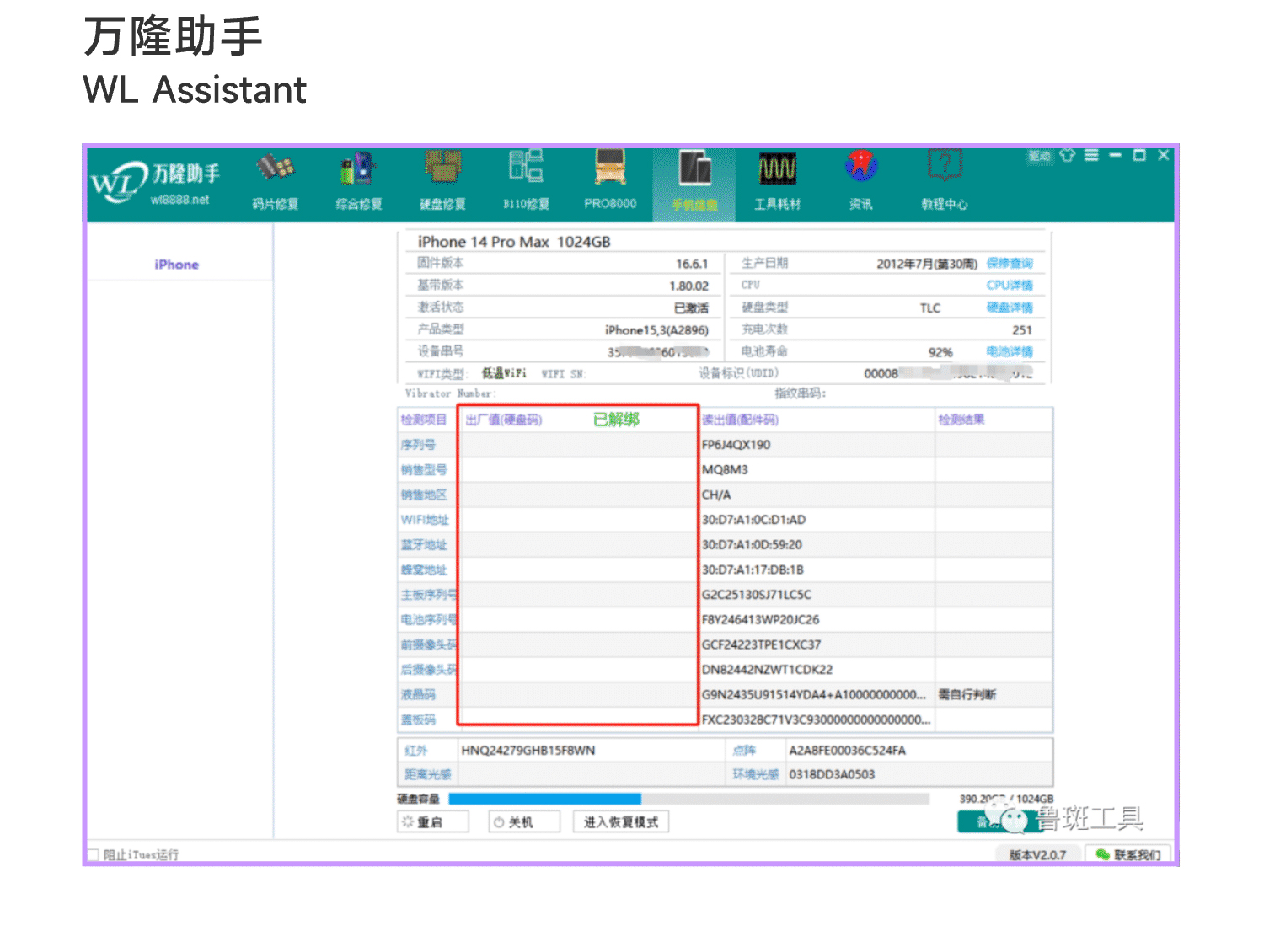Click the 检测项目 column header
The width and height of the screenshot is (1264, 952).
424,420
